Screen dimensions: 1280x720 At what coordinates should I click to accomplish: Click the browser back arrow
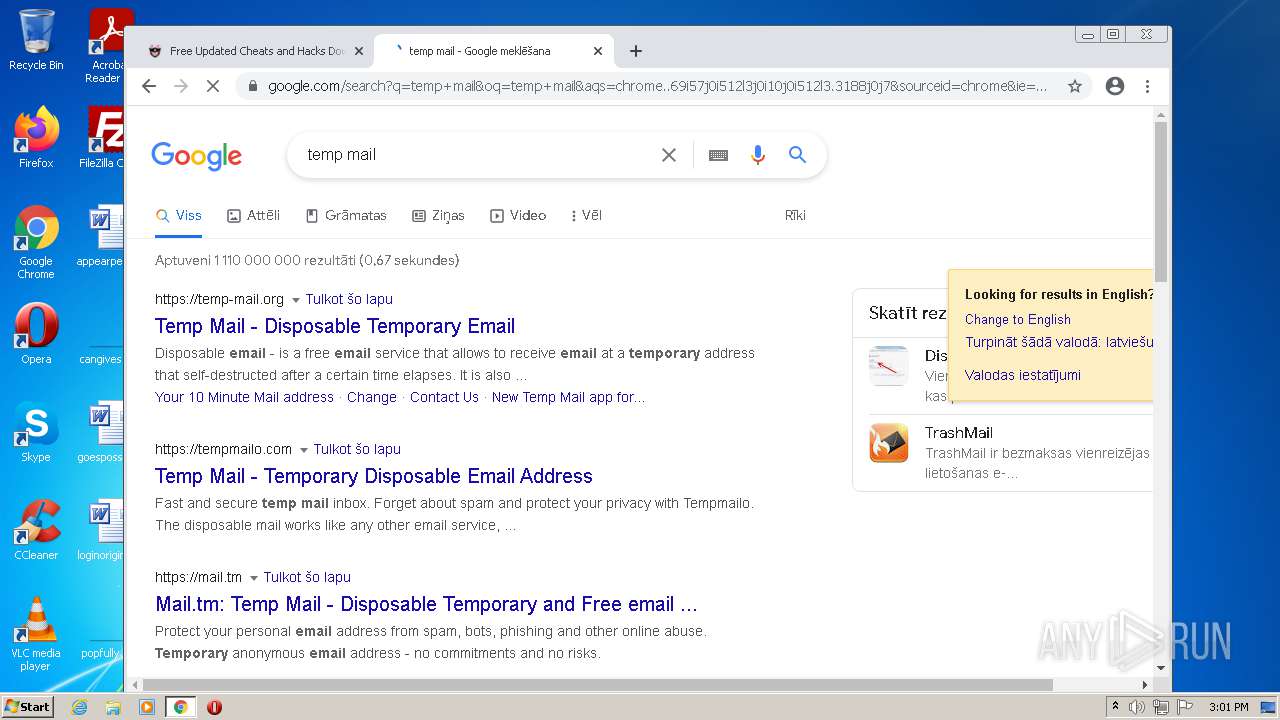coord(149,86)
